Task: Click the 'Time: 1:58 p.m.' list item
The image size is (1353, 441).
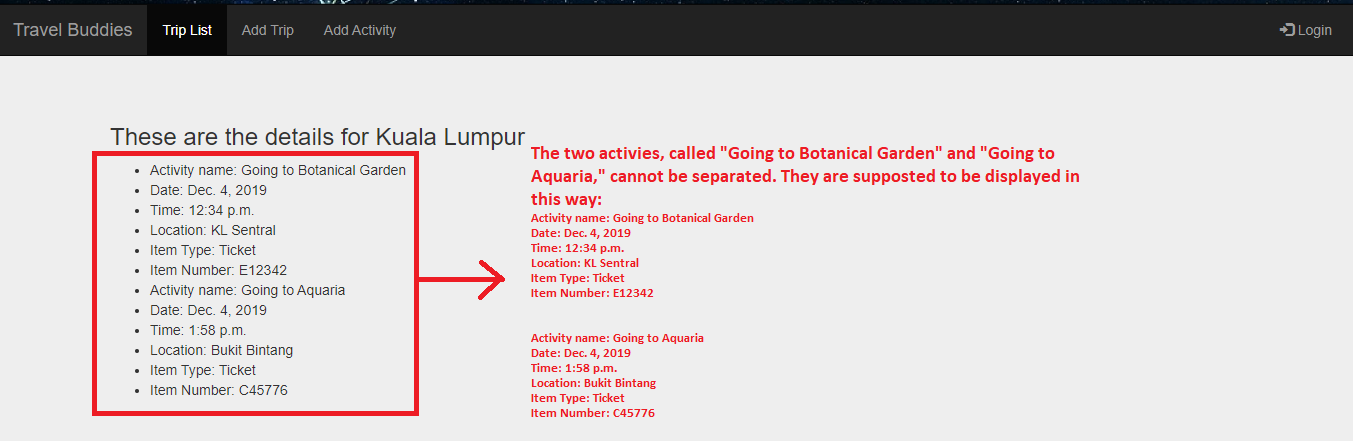Action: pyautogui.click(x=198, y=330)
